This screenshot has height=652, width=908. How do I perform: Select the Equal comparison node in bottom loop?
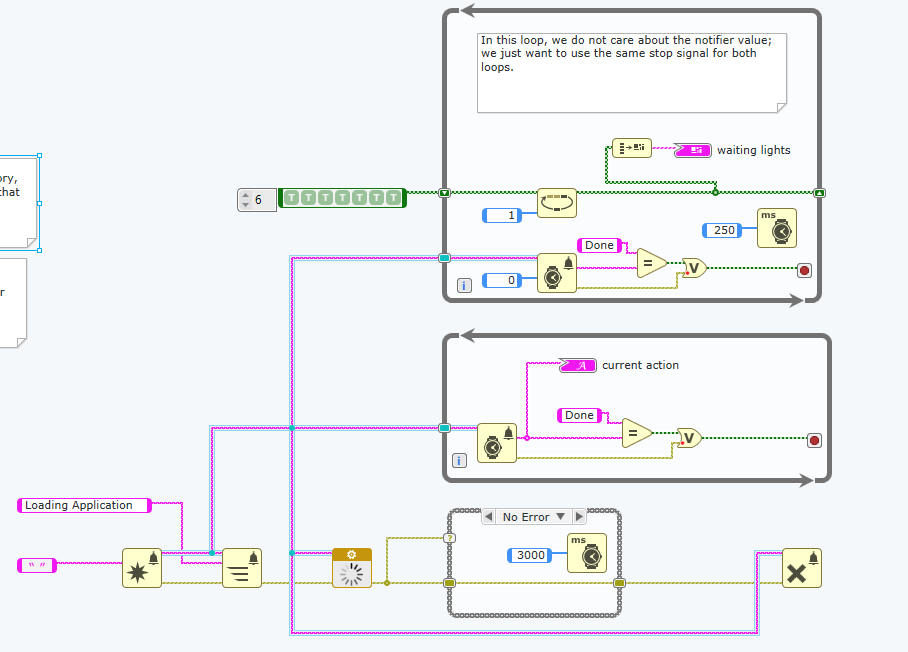[636, 433]
